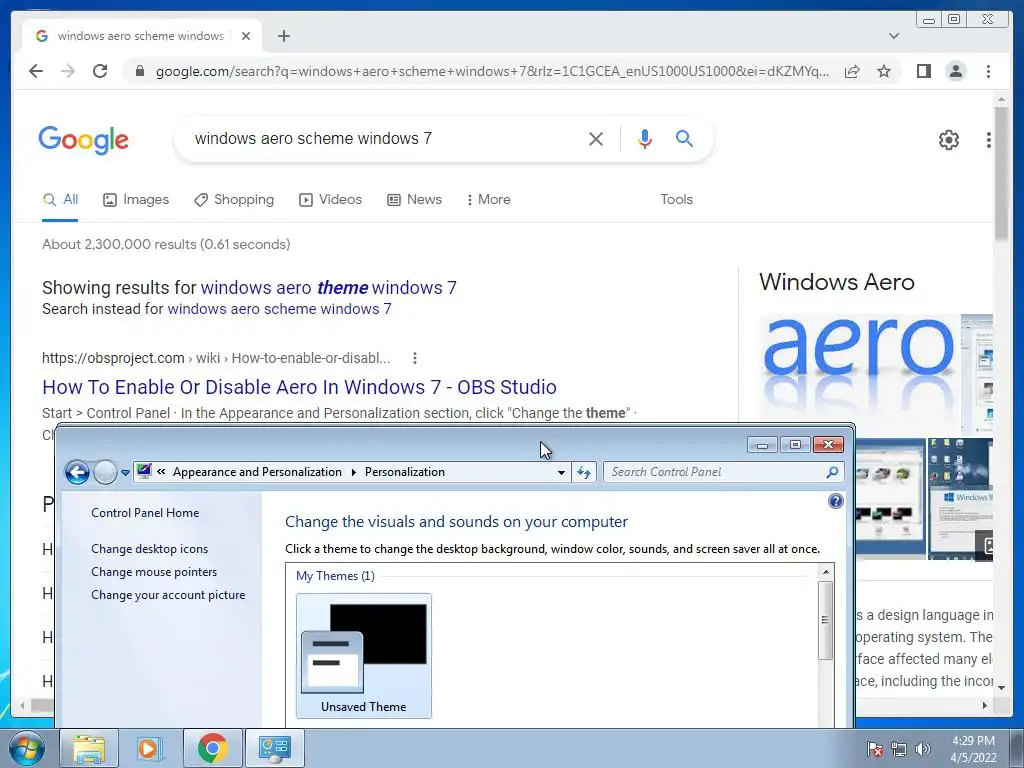Clear the Google search query
The height and width of the screenshot is (768, 1024).
pyautogui.click(x=596, y=138)
